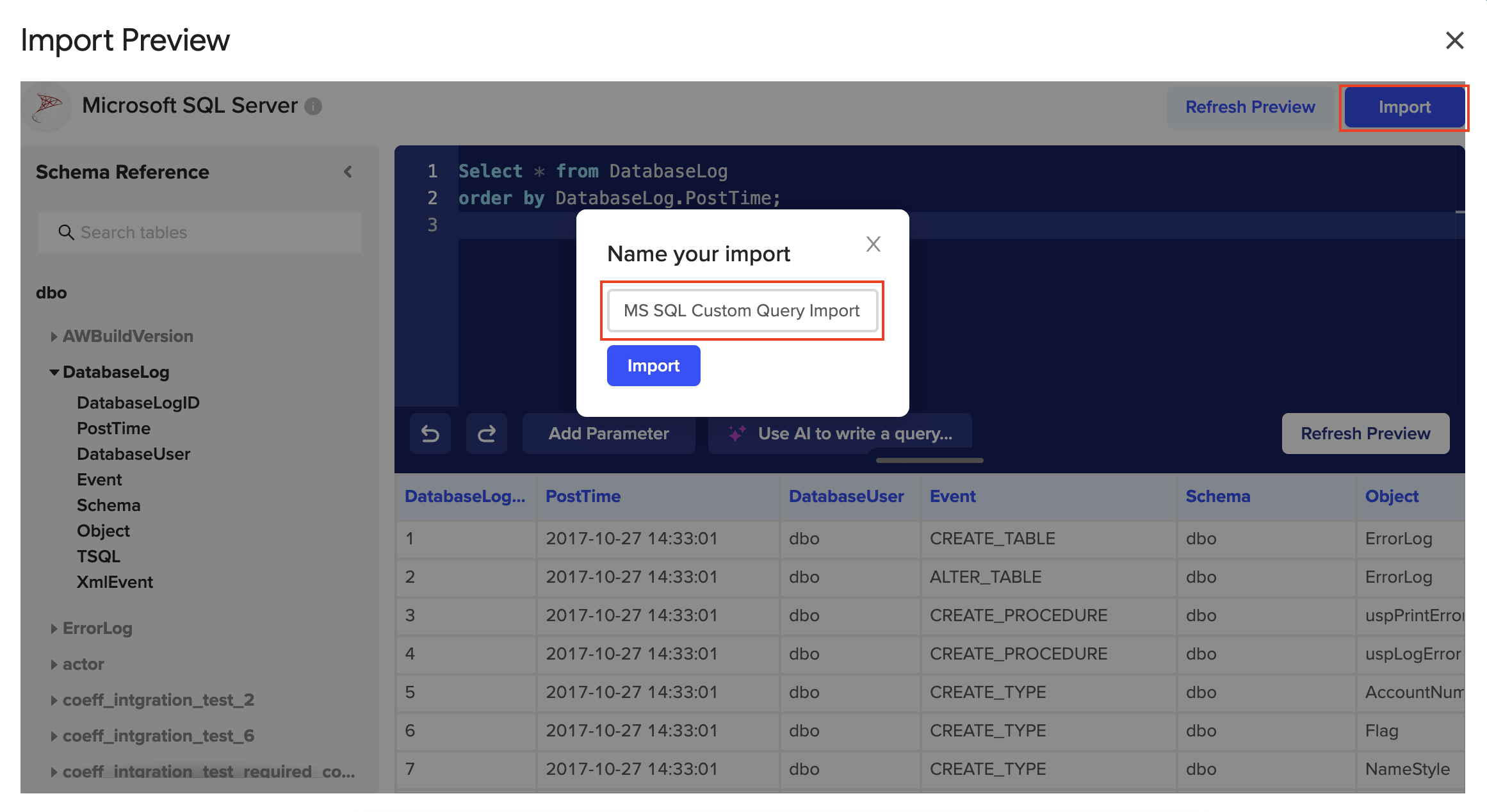The width and height of the screenshot is (1487, 812).
Task: Collapse the Schema Reference panel
Action: click(348, 172)
